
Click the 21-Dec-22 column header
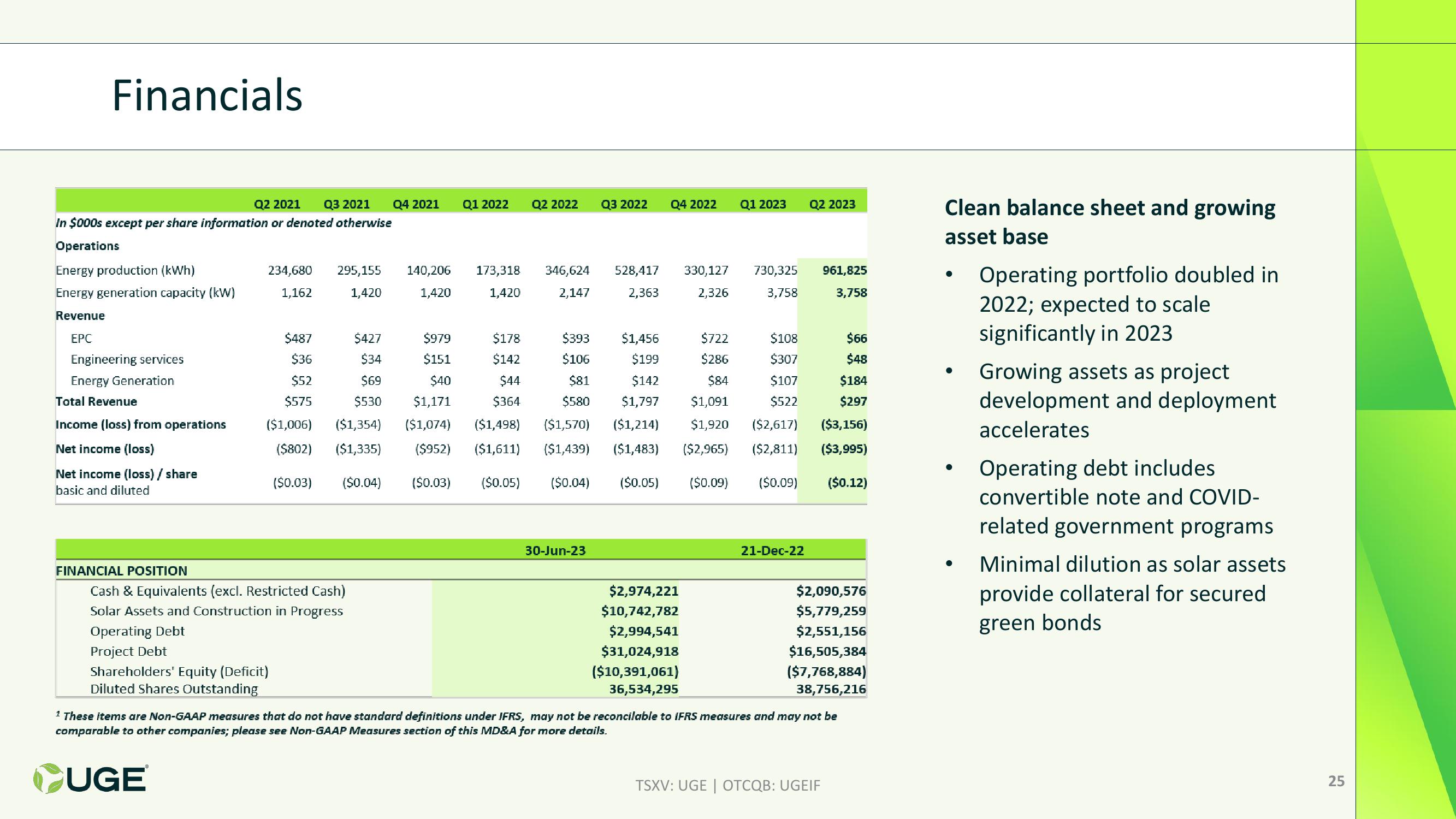click(772, 550)
